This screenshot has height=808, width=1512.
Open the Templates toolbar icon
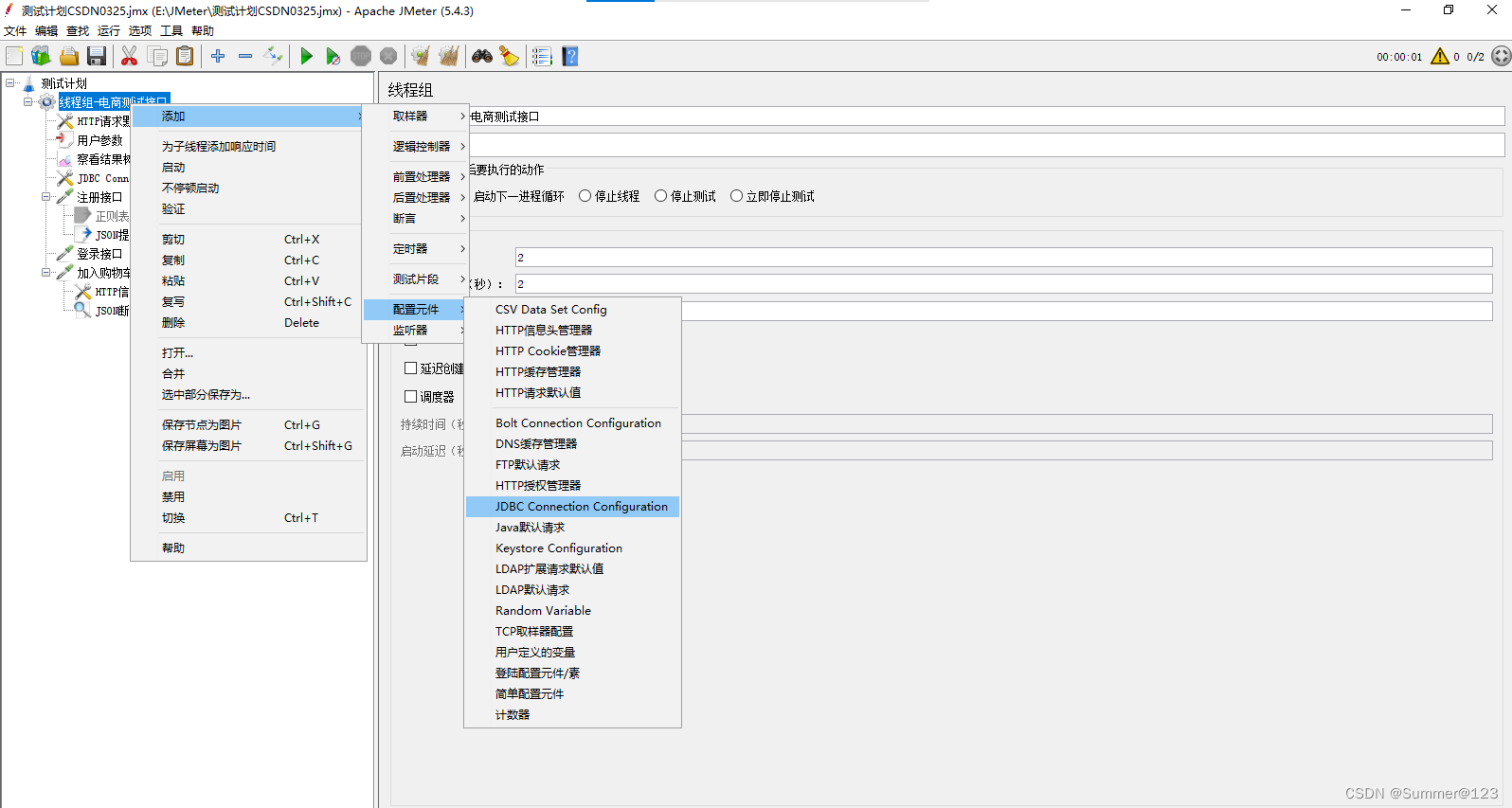click(41, 57)
